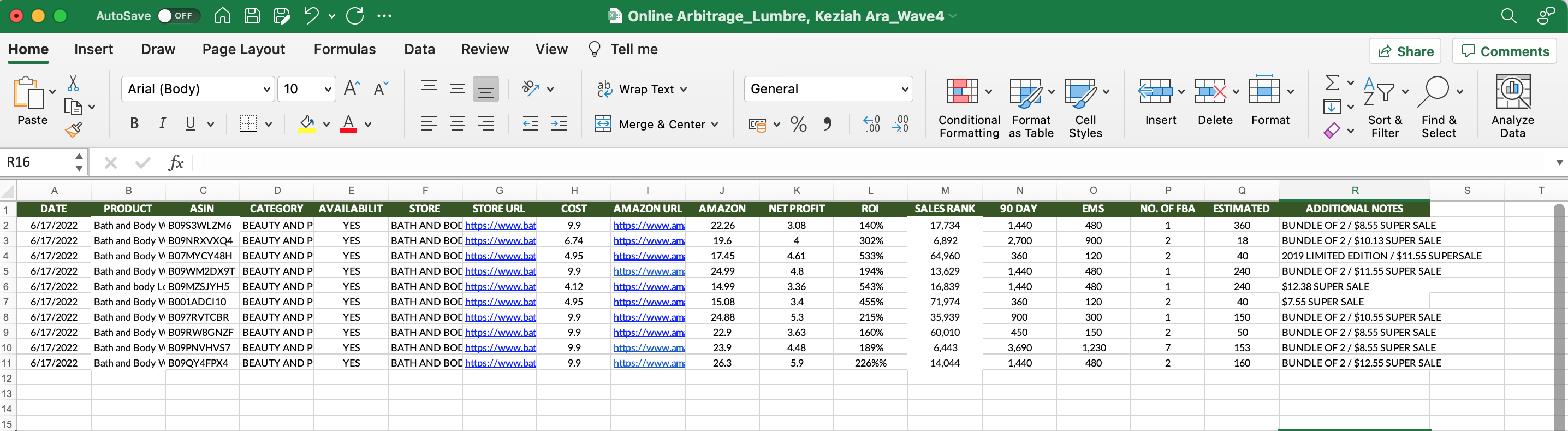
Task: Click the Save As icon with pencil
Action: click(x=282, y=16)
